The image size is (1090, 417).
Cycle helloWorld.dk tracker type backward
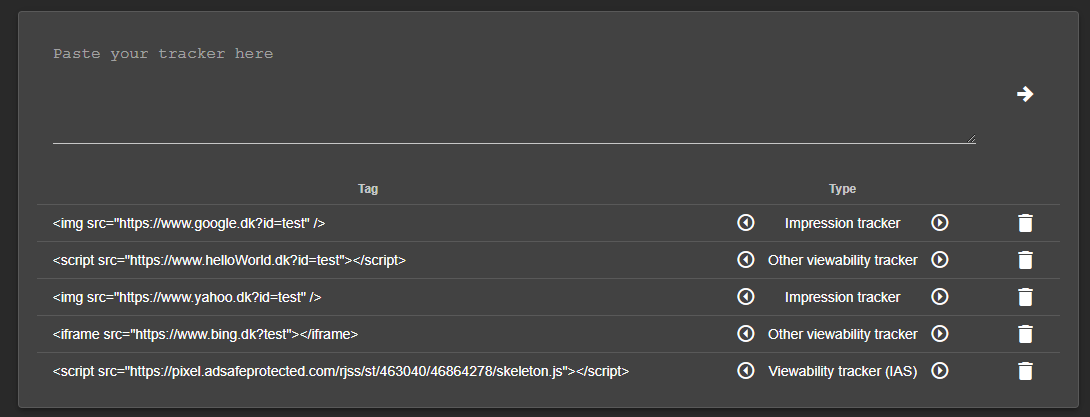[745, 259]
